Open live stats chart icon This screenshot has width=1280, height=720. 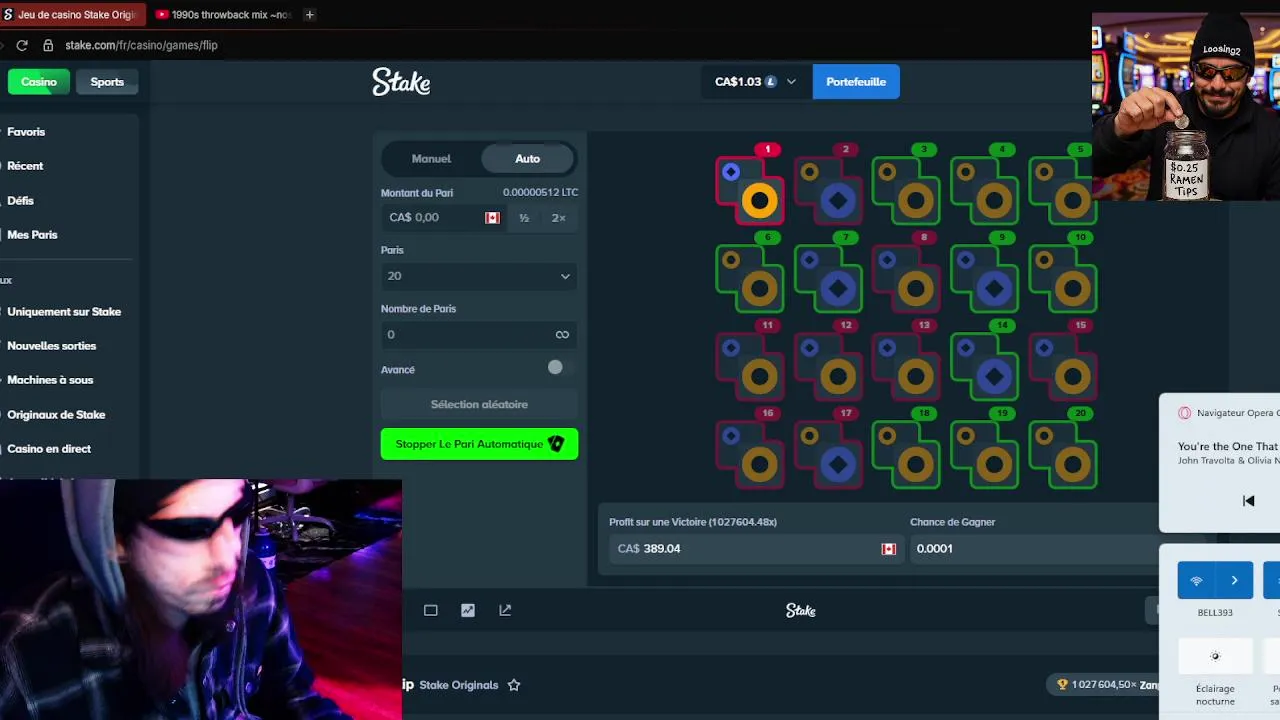click(x=468, y=610)
